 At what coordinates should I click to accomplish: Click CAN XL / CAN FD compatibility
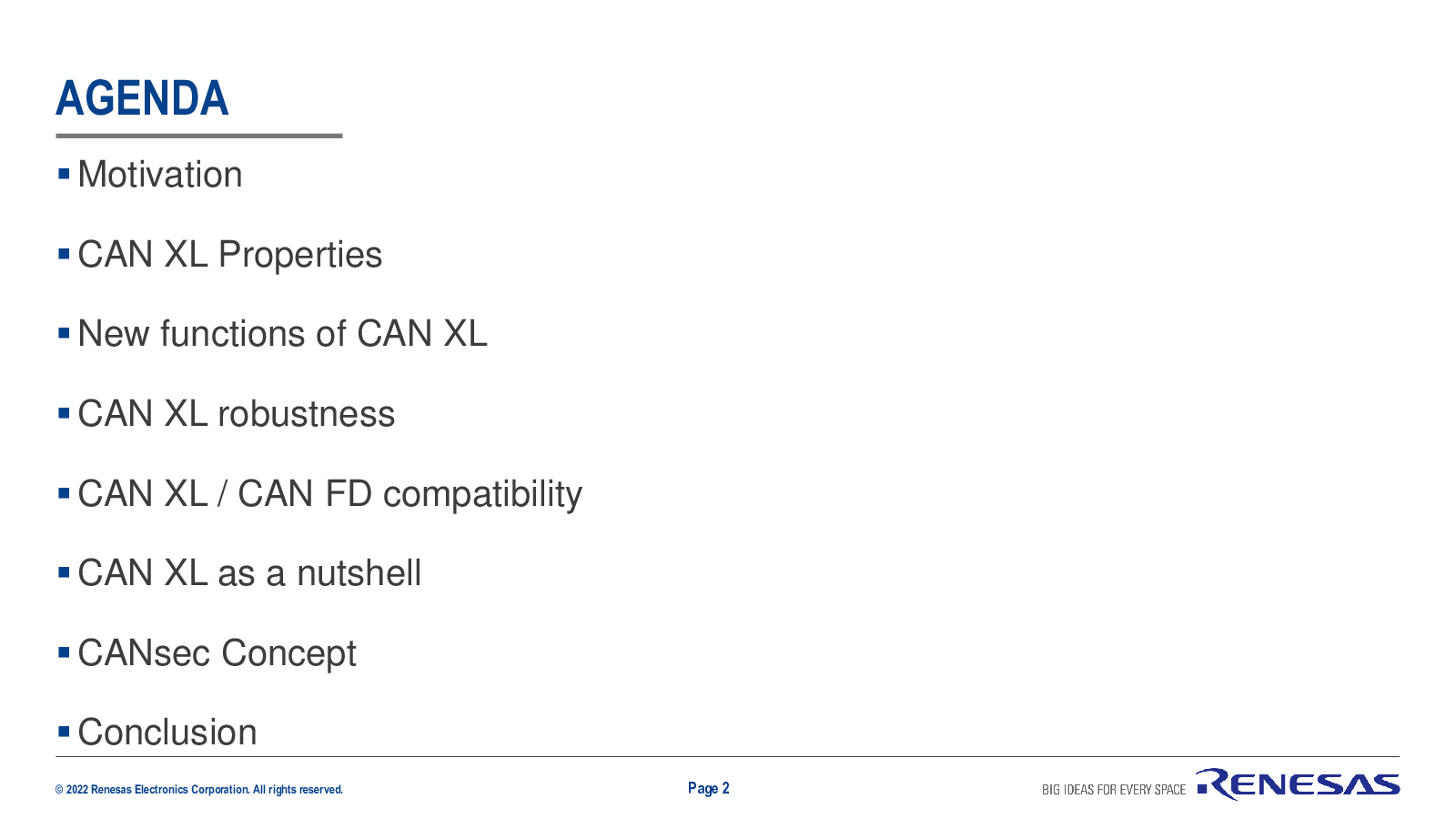(x=330, y=494)
